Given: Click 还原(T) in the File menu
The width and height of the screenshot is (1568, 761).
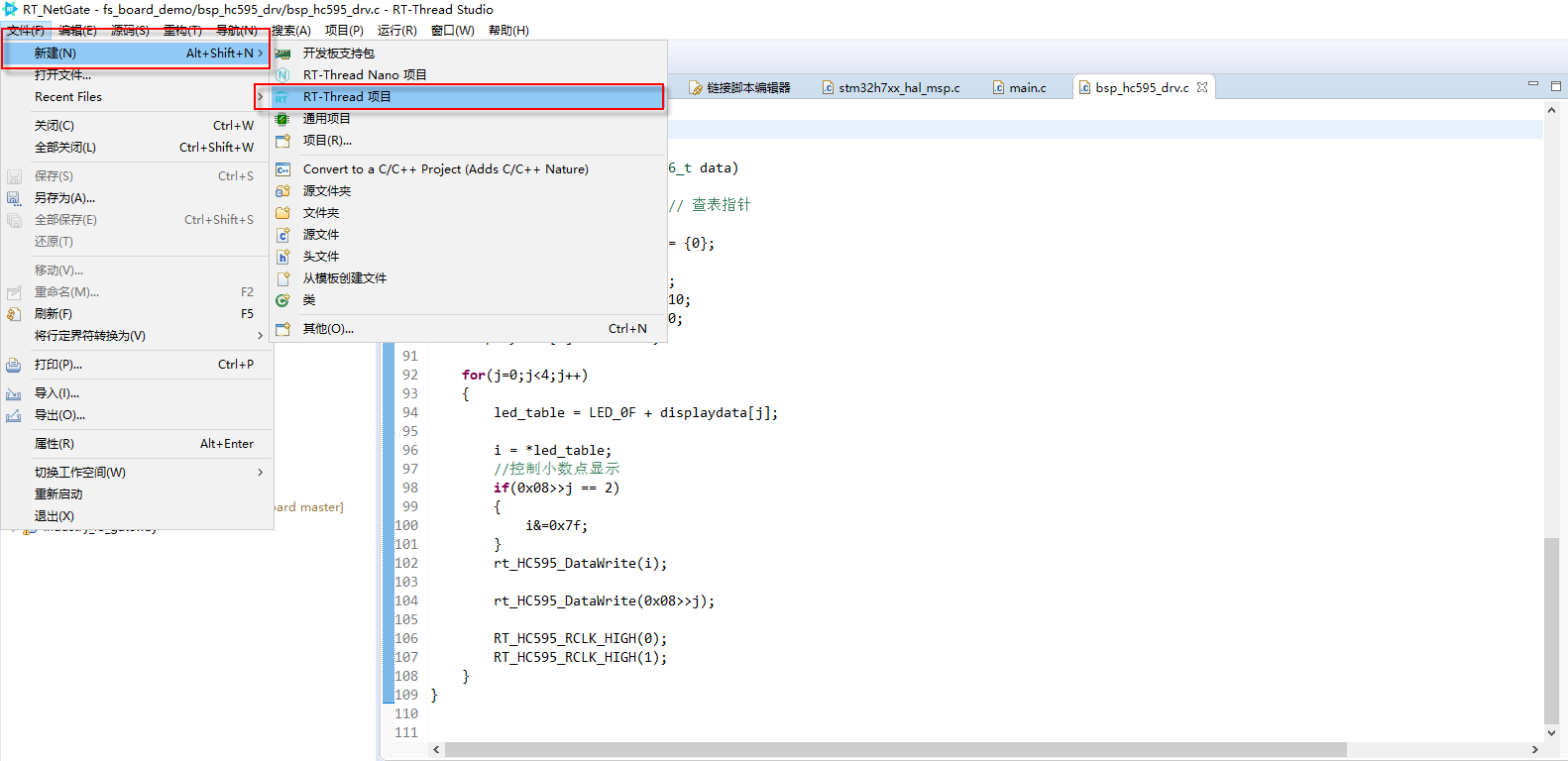Looking at the screenshot, I should click(x=137, y=242).
